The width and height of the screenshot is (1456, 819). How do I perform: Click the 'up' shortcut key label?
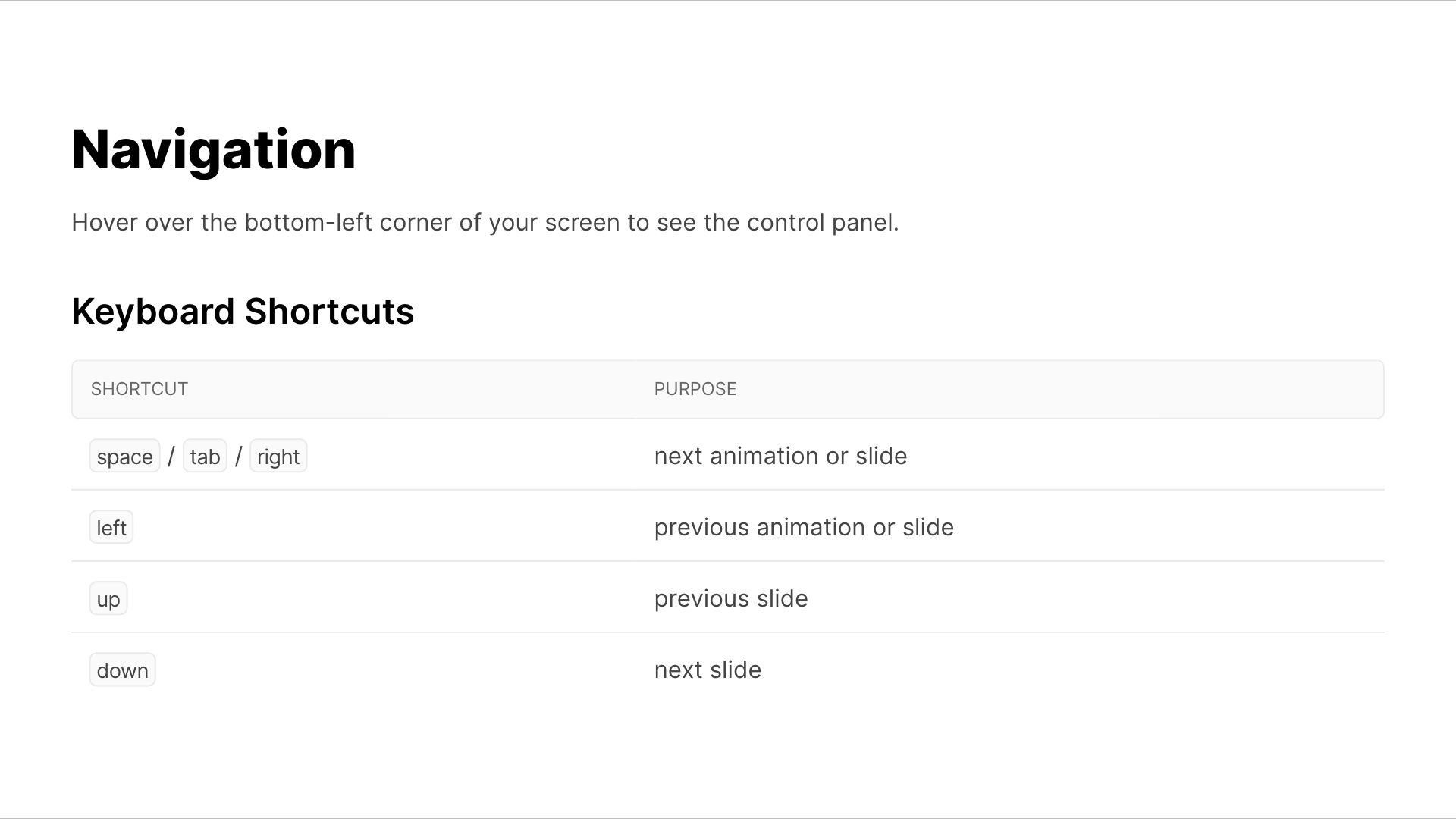(108, 598)
